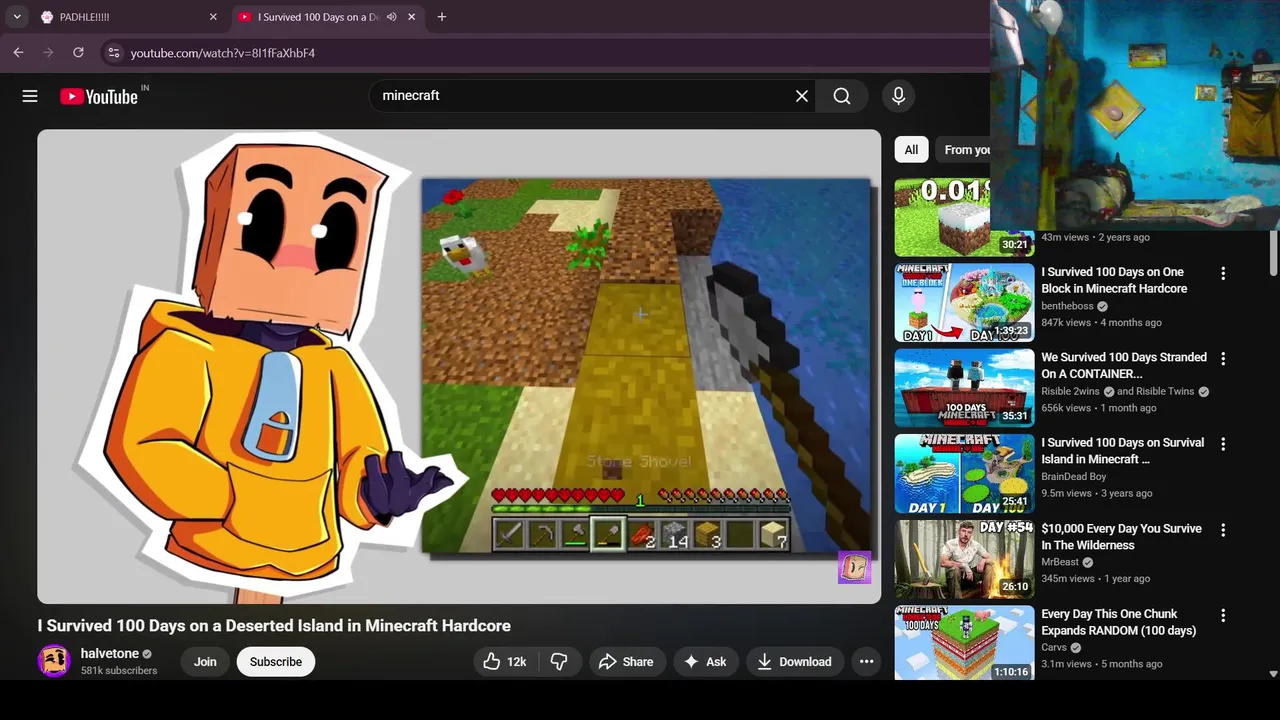The image size is (1280, 720).
Task: Click the 581k subscribers text
Action: coord(119,671)
